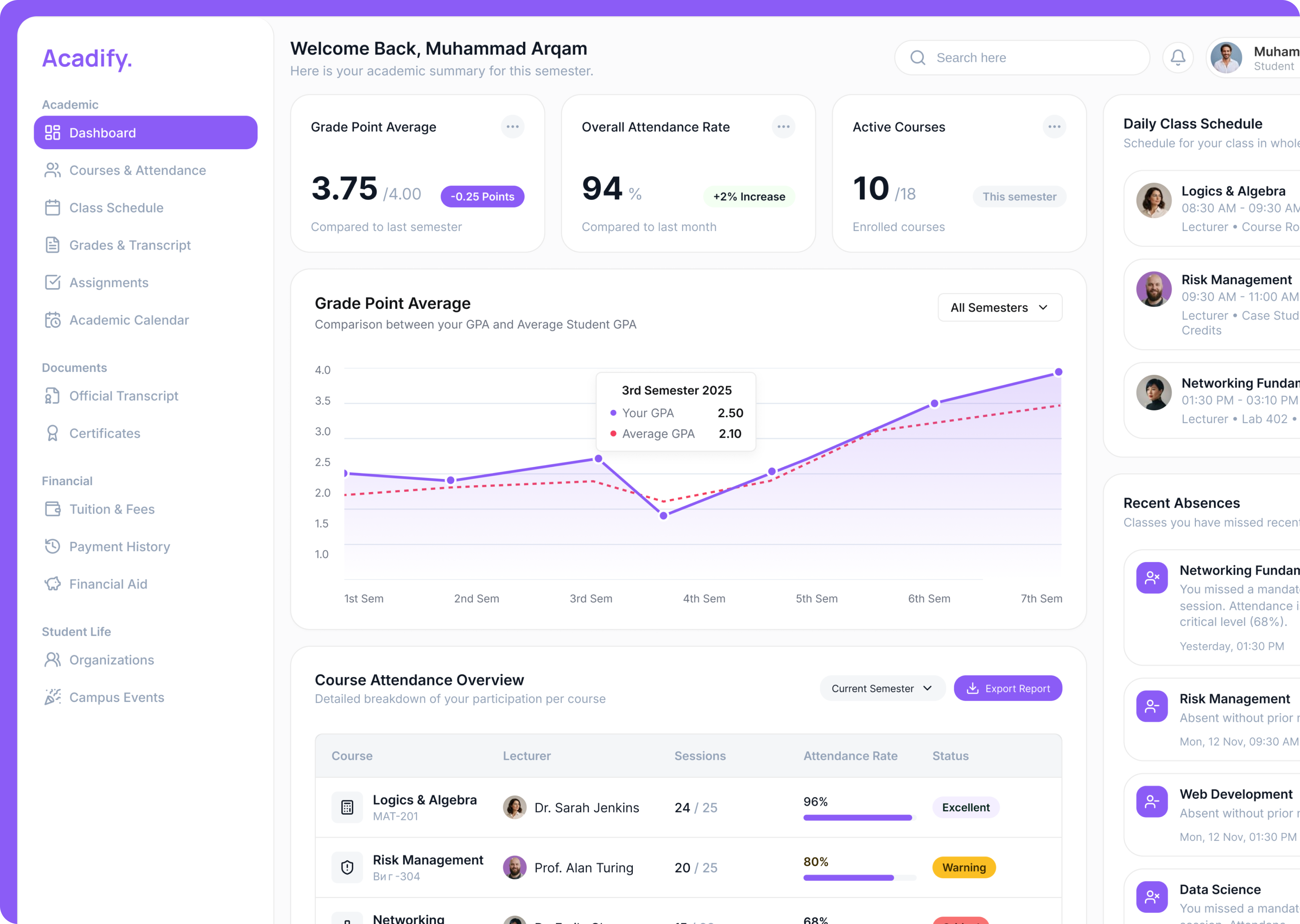This screenshot has width=1300, height=924.
Task: Open Class Schedule from sidebar
Action: tap(146, 208)
